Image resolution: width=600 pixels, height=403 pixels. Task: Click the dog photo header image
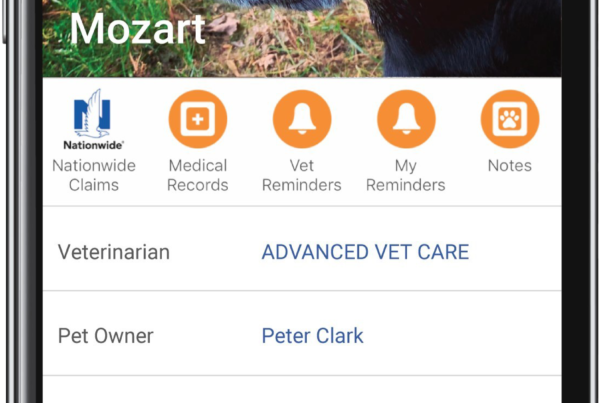point(302,38)
